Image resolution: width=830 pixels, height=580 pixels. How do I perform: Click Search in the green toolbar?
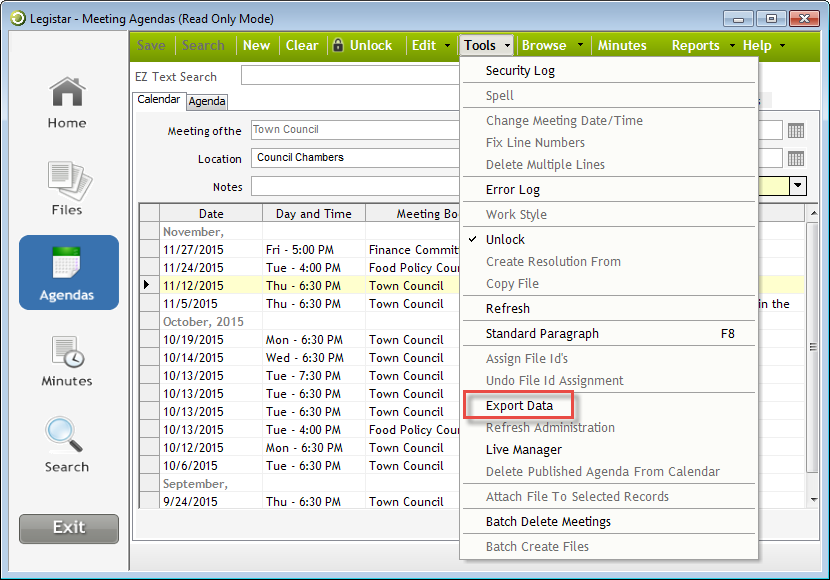(x=203, y=46)
